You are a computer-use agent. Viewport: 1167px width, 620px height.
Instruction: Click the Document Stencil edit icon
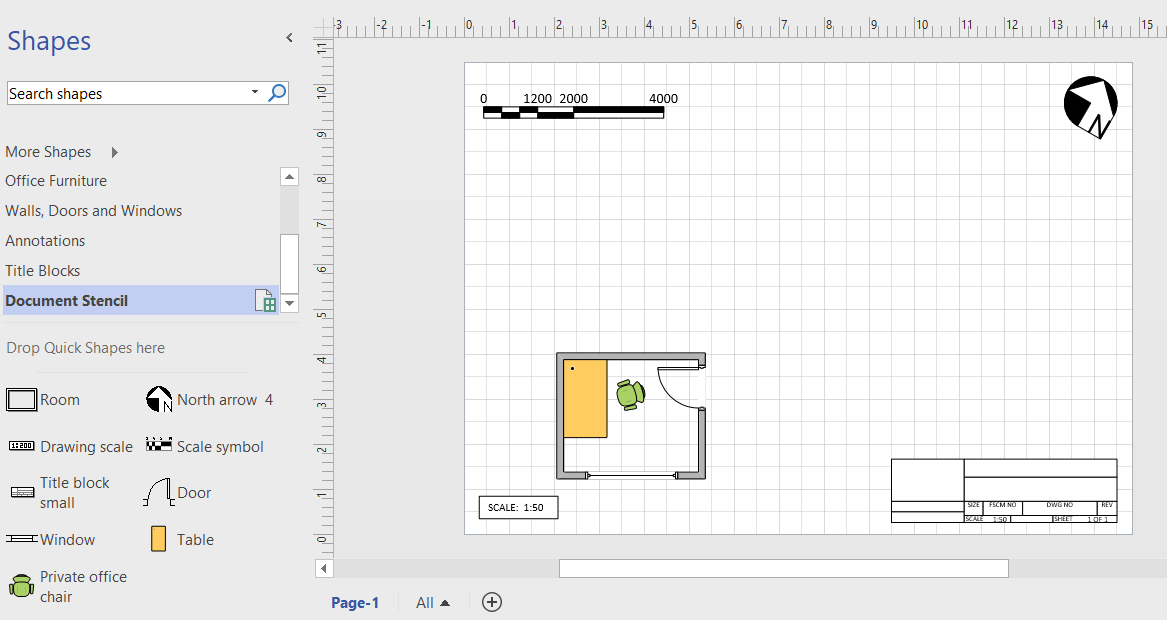tap(265, 300)
